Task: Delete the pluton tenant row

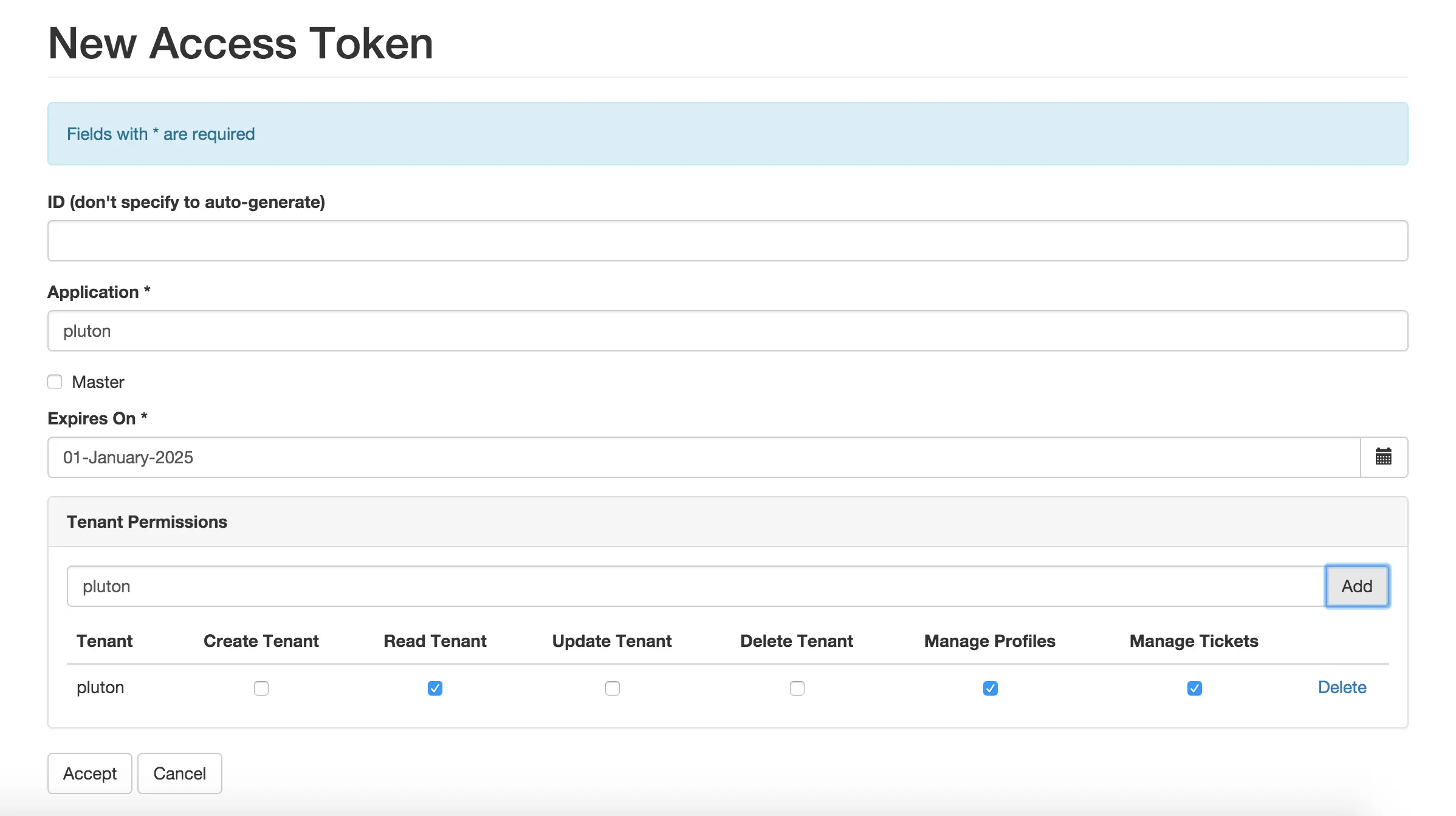Action: coord(1342,687)
